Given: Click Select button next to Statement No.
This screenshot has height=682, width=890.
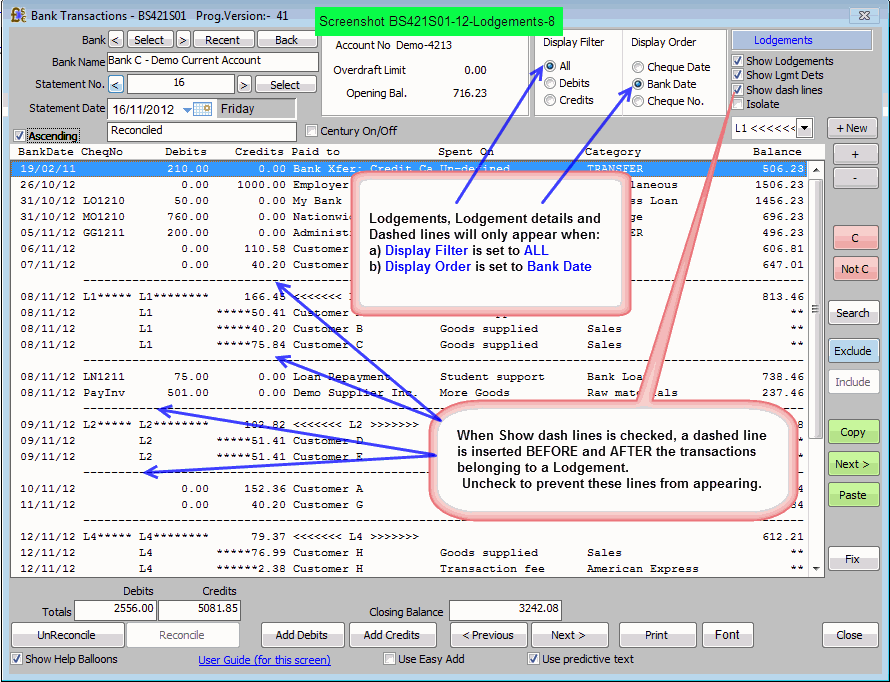Looking at the screenshot, I should click(285, 85).
